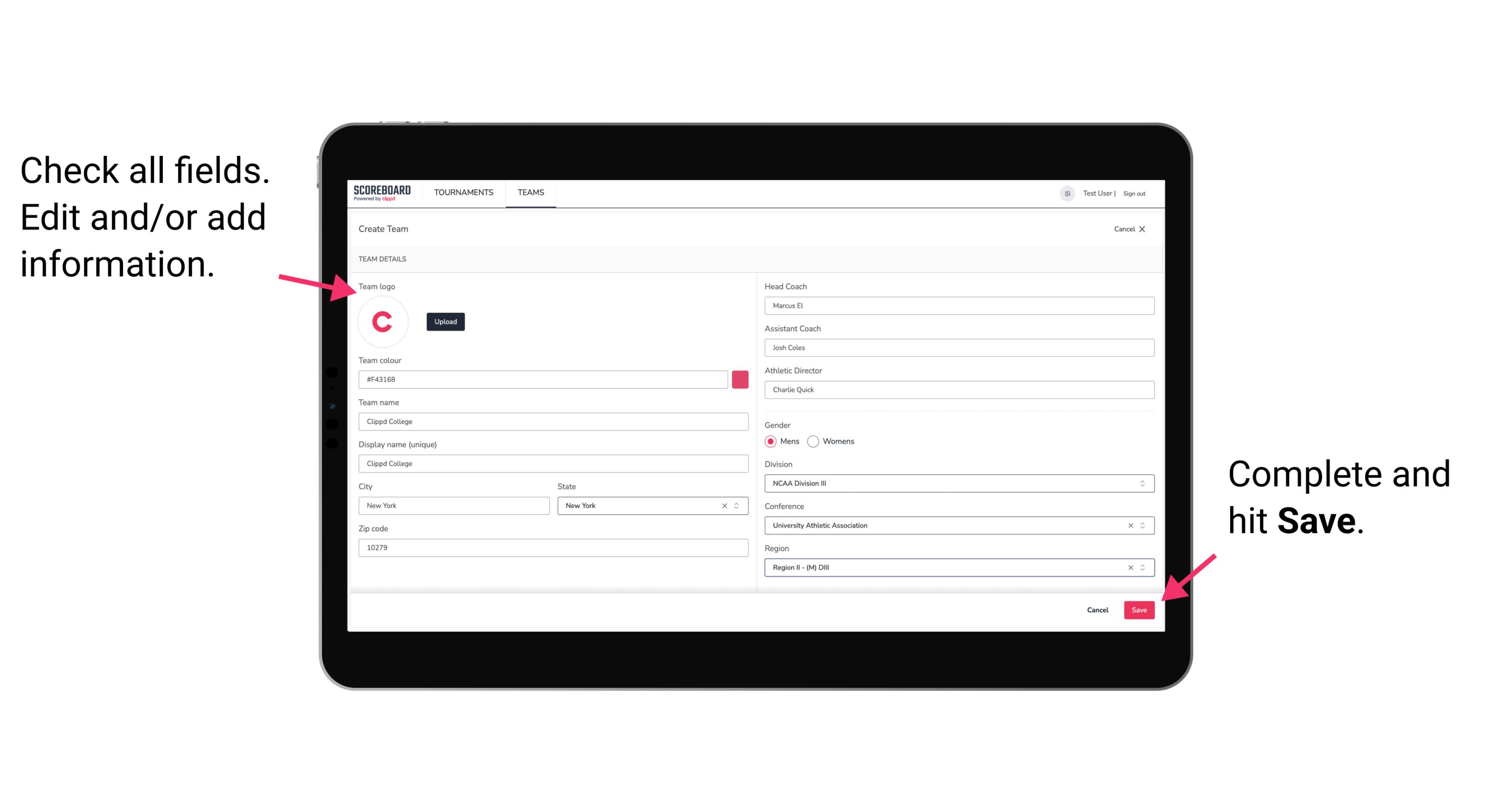Click the Cancel button

pos(1098,609)
